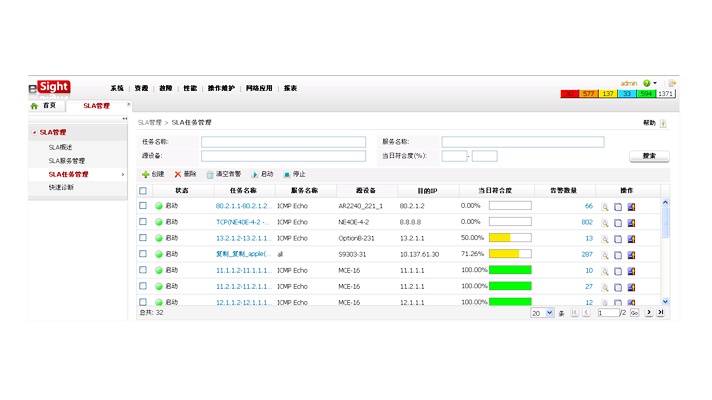This screenshot has width=712, height=400.
Task: Click the red X Delete icon
Action: point(178,174)
